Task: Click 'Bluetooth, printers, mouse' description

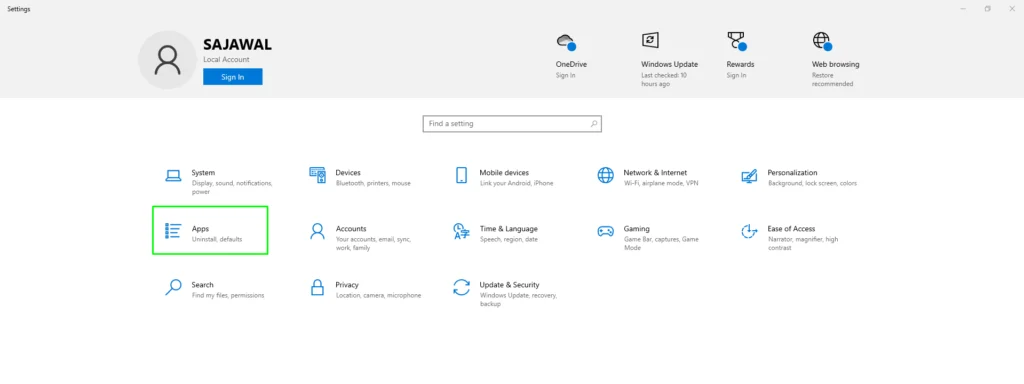Action: click(x=373, y=184)
